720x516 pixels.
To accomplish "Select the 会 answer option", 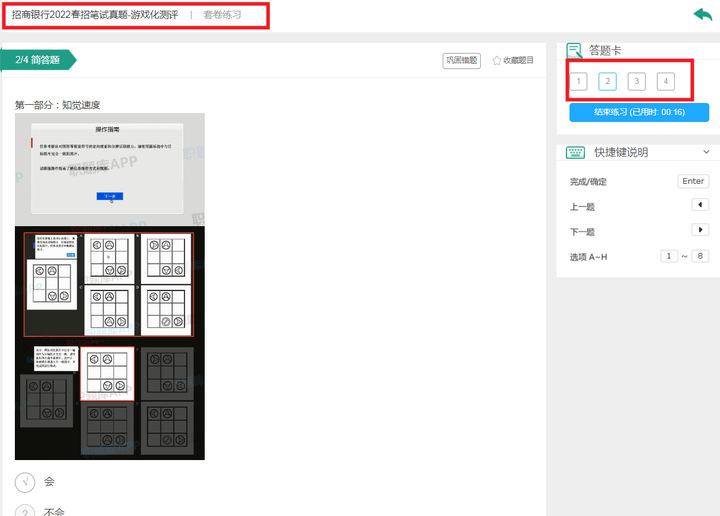I will [x=25, y=482].
